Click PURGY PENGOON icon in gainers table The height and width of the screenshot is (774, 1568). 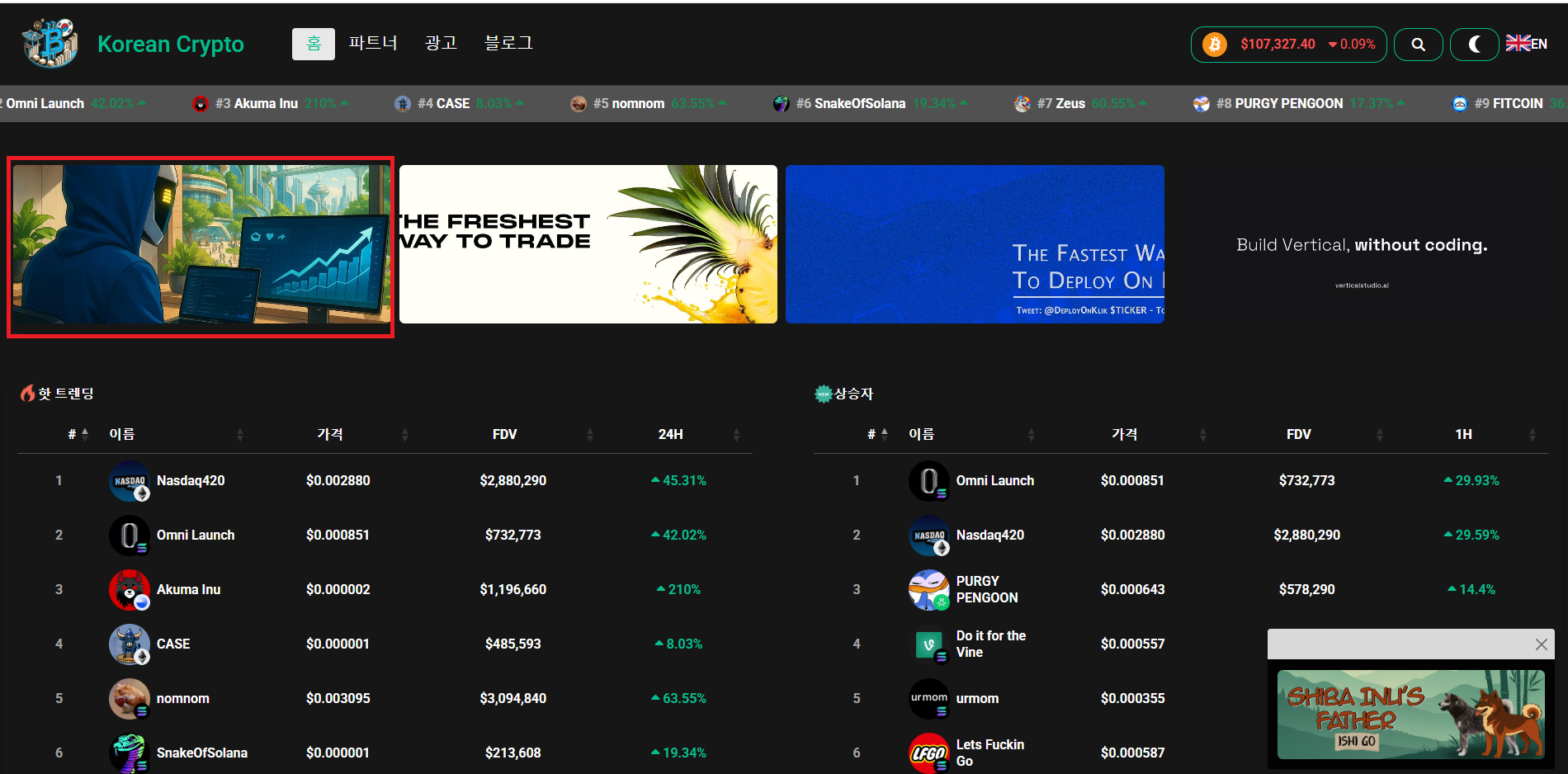(x=929, y=590)
